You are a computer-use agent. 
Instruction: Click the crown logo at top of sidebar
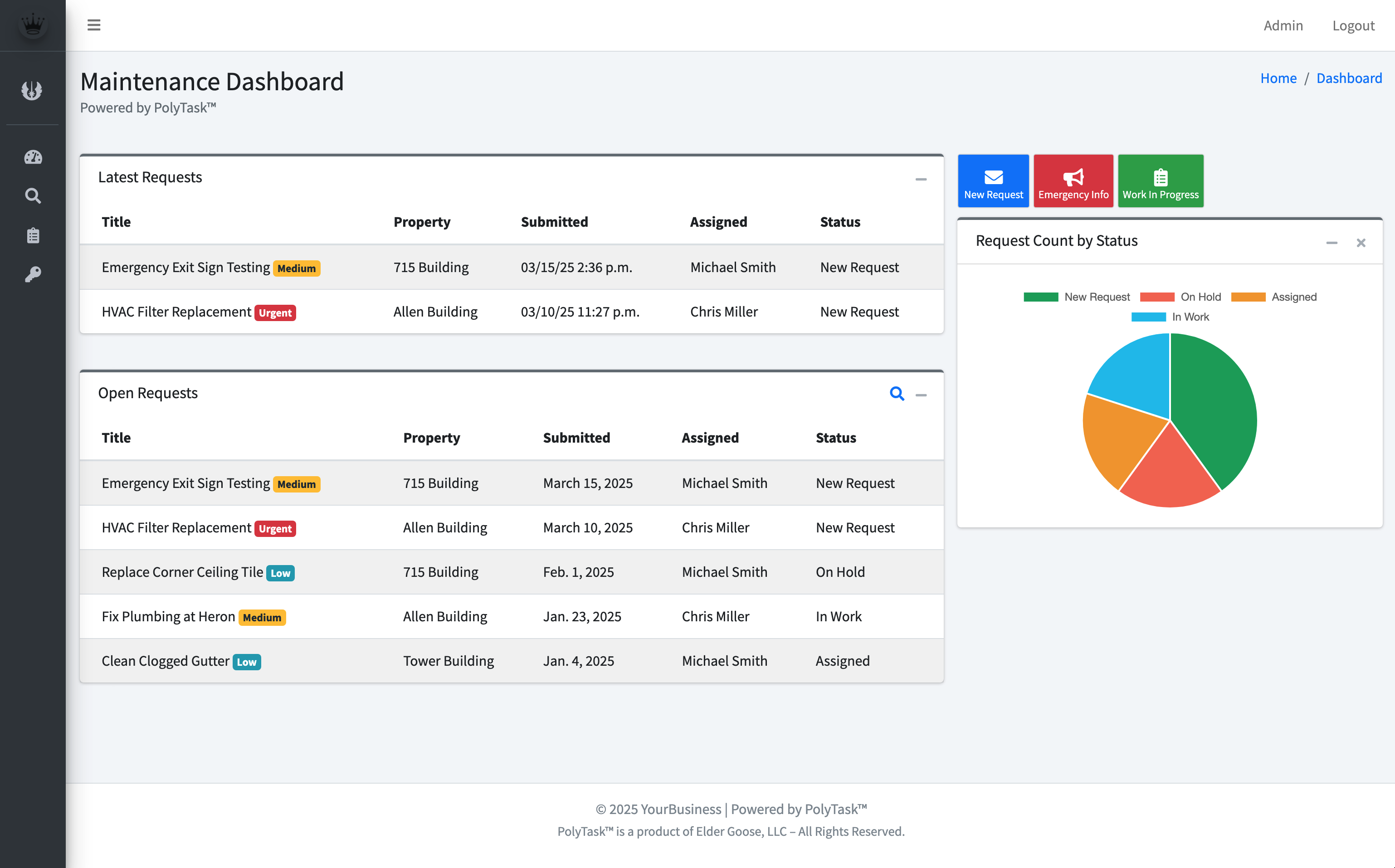click(x=33, y=24)
